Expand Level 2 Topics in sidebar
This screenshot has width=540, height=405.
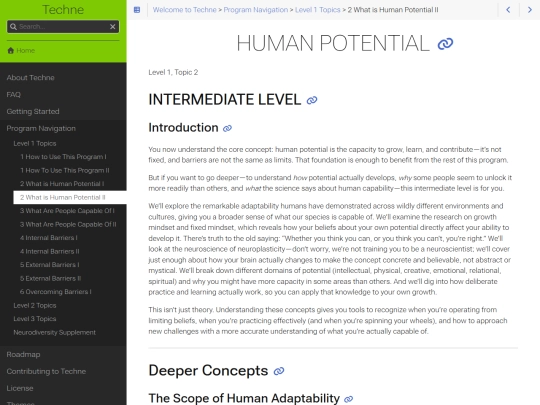tap(35, 305)
